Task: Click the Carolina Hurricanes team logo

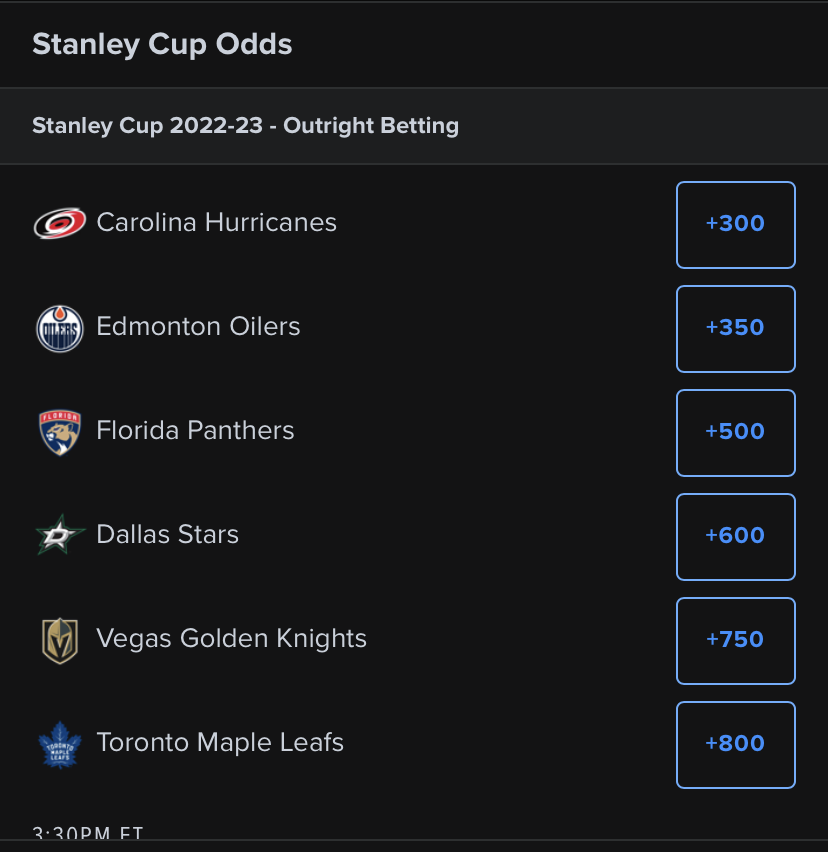Action: click(60, 223)
